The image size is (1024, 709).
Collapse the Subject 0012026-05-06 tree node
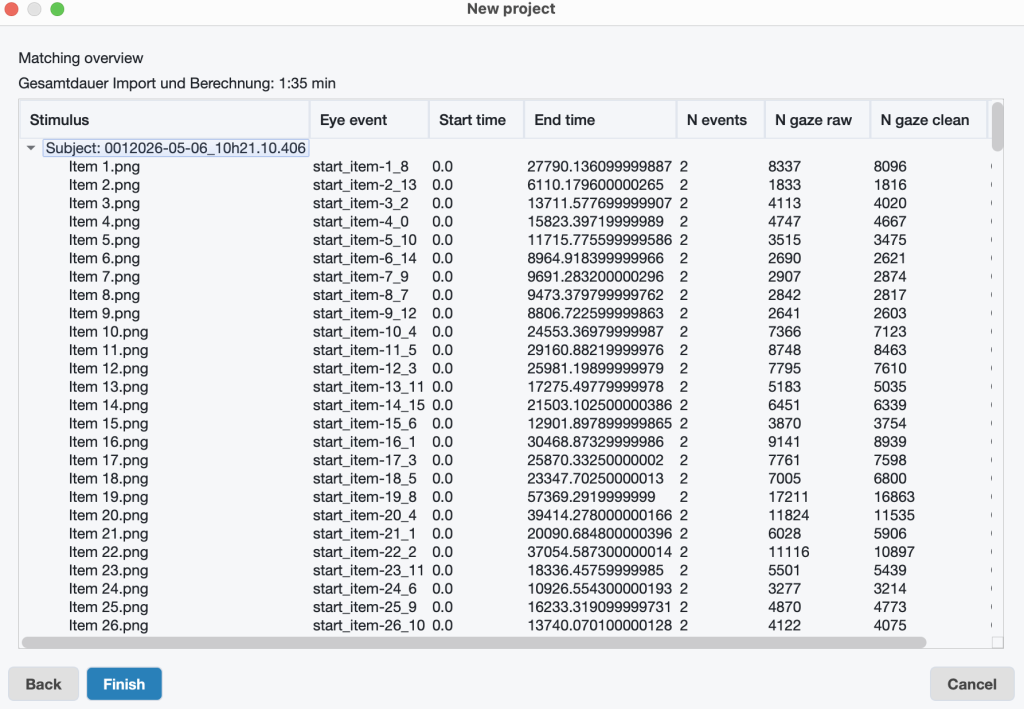[x=31, y=148]
